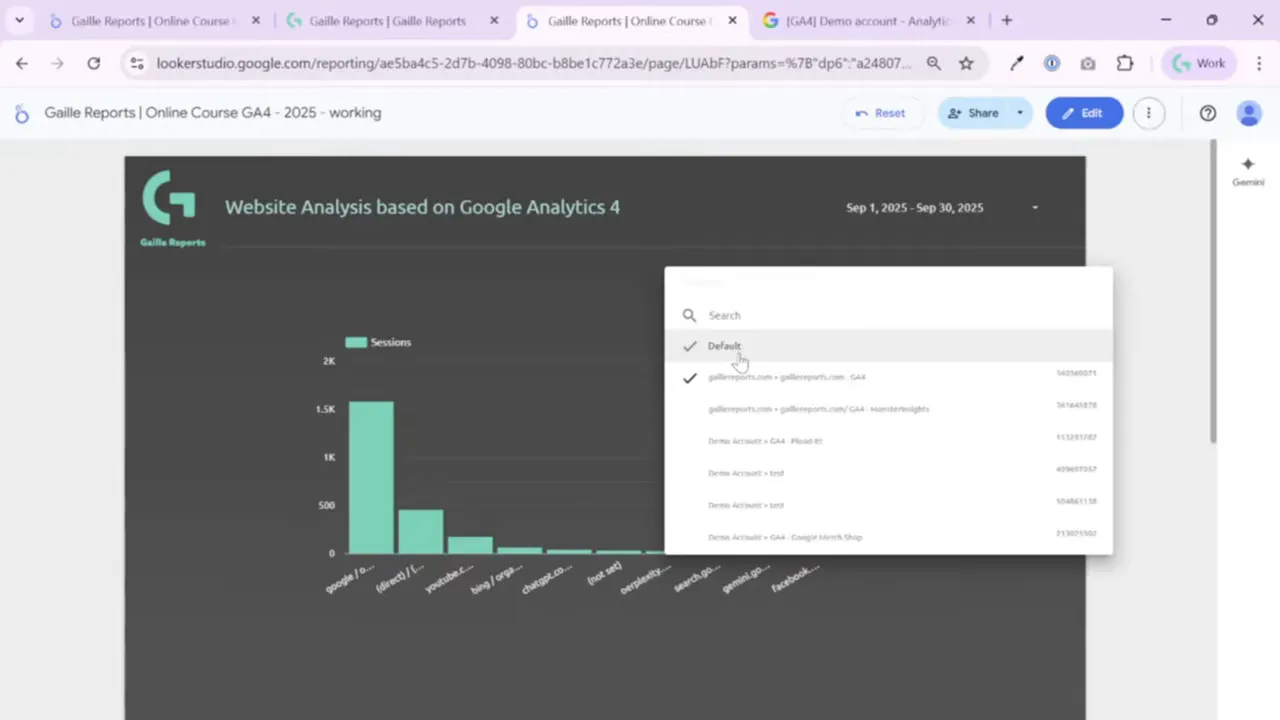
Task: Select the Default data source option
Action: [724, 346]
